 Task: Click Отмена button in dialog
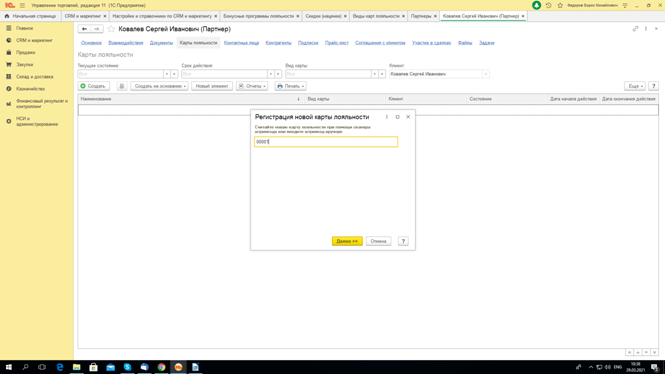(378, 241)
